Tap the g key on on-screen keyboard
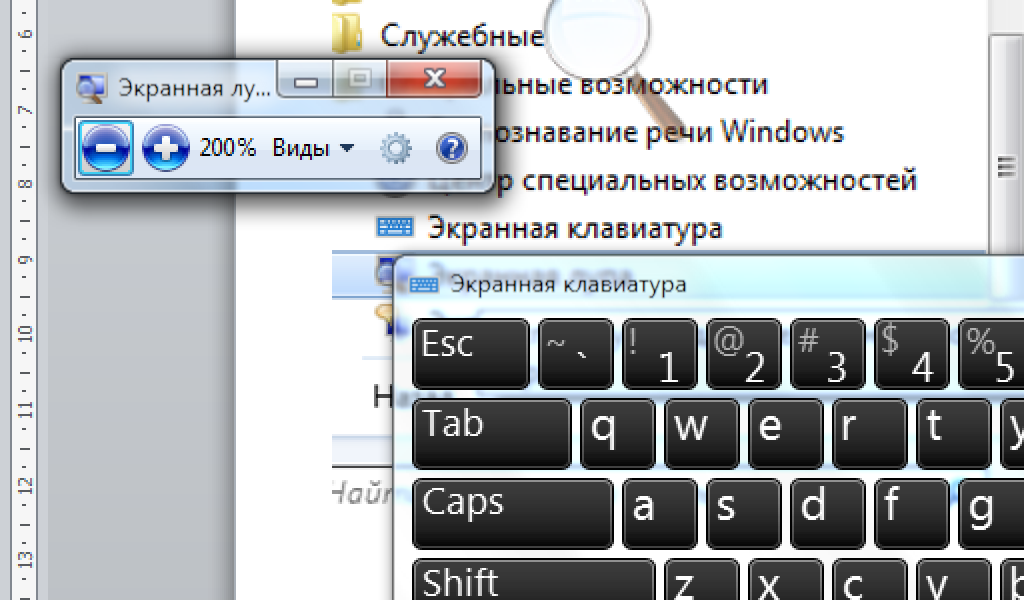The image size is (1024, 600). 991,514
